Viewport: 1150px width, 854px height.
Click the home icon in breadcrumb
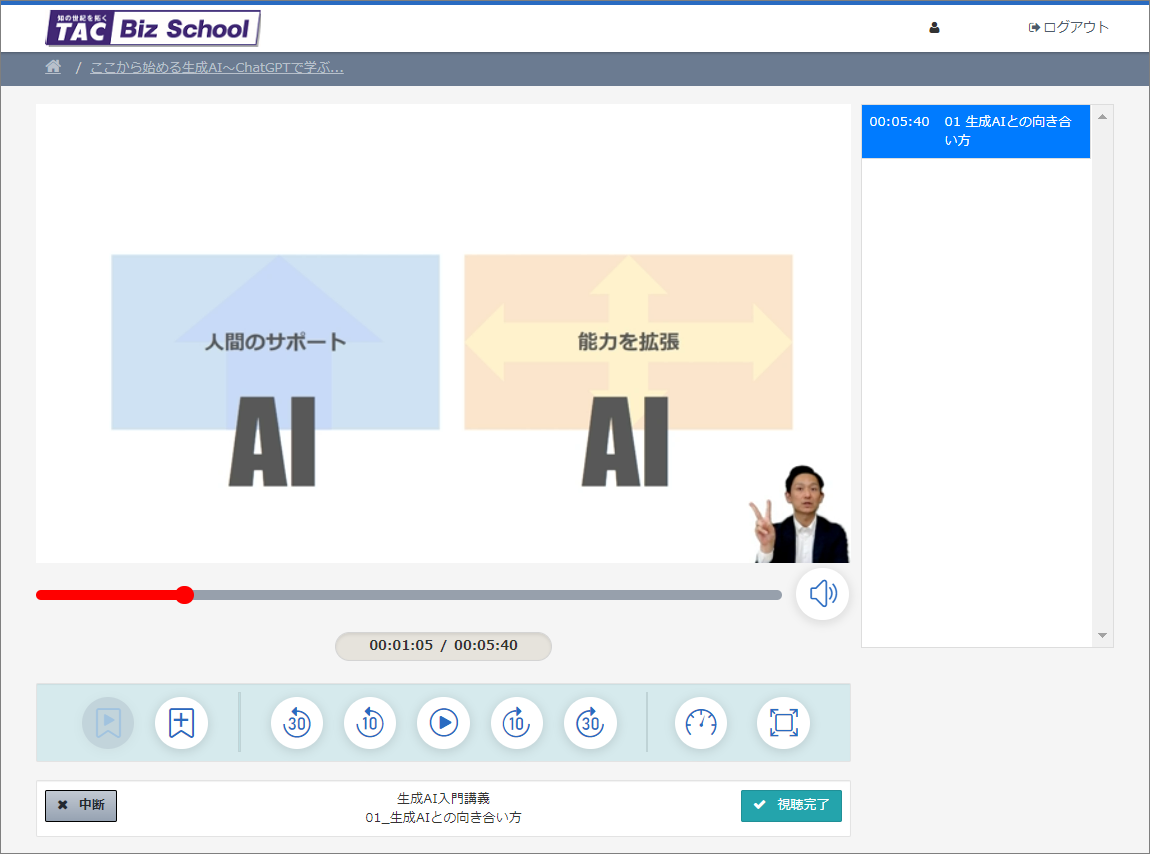coord(54,68)
